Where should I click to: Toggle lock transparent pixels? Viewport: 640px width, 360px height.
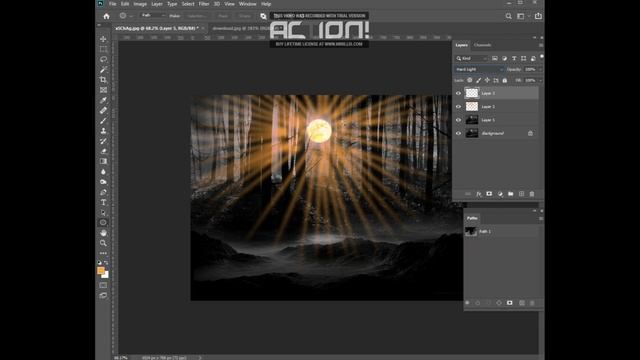point(469,80)
